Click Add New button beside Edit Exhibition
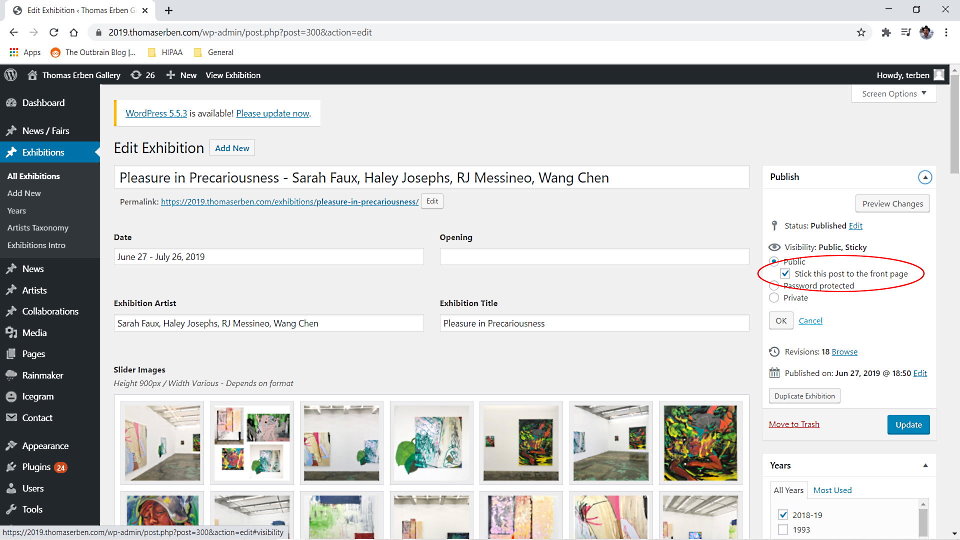 click(232, 148)
